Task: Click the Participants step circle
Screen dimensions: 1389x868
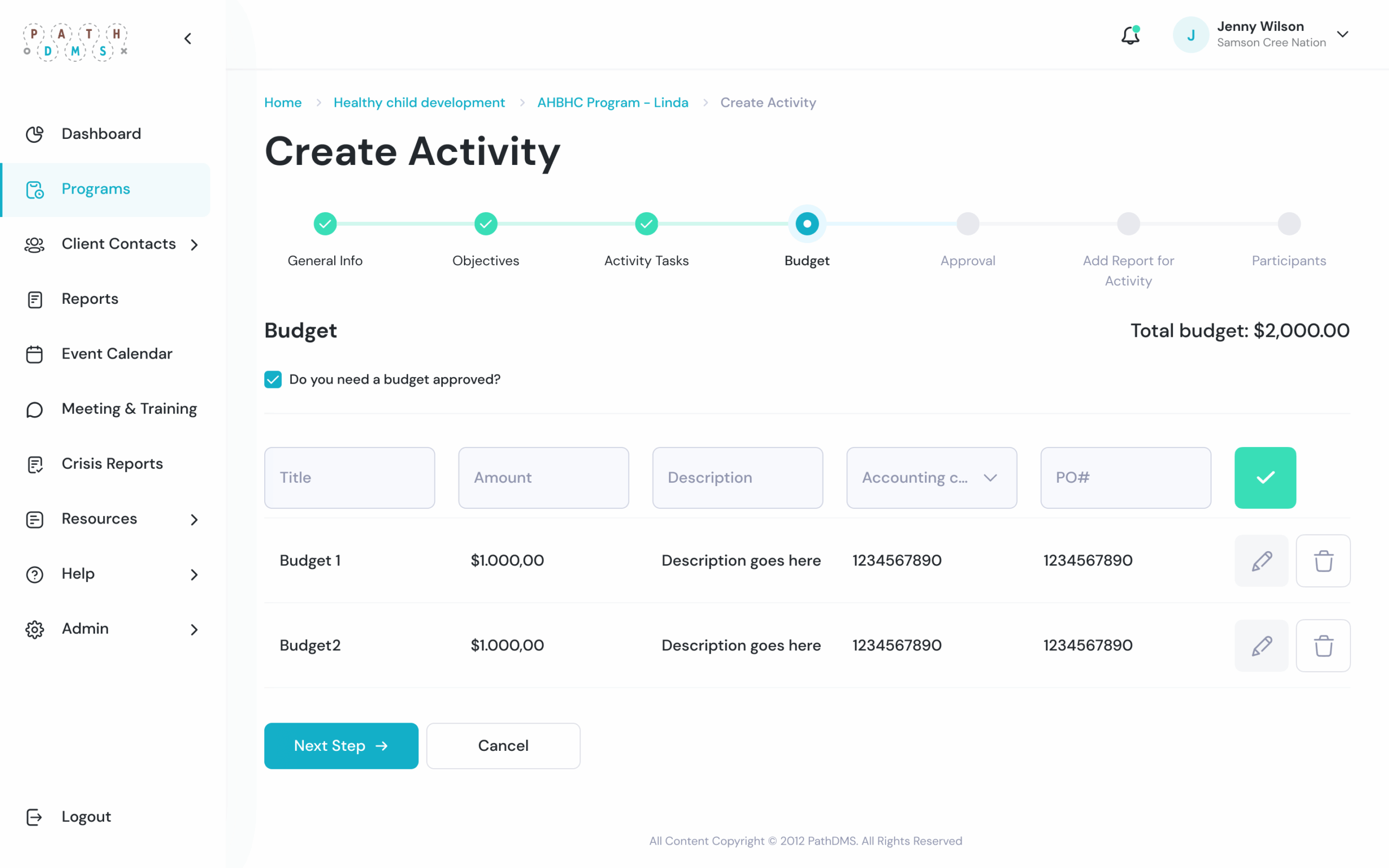Action: pyautogui.click(x=1289, y=224)
